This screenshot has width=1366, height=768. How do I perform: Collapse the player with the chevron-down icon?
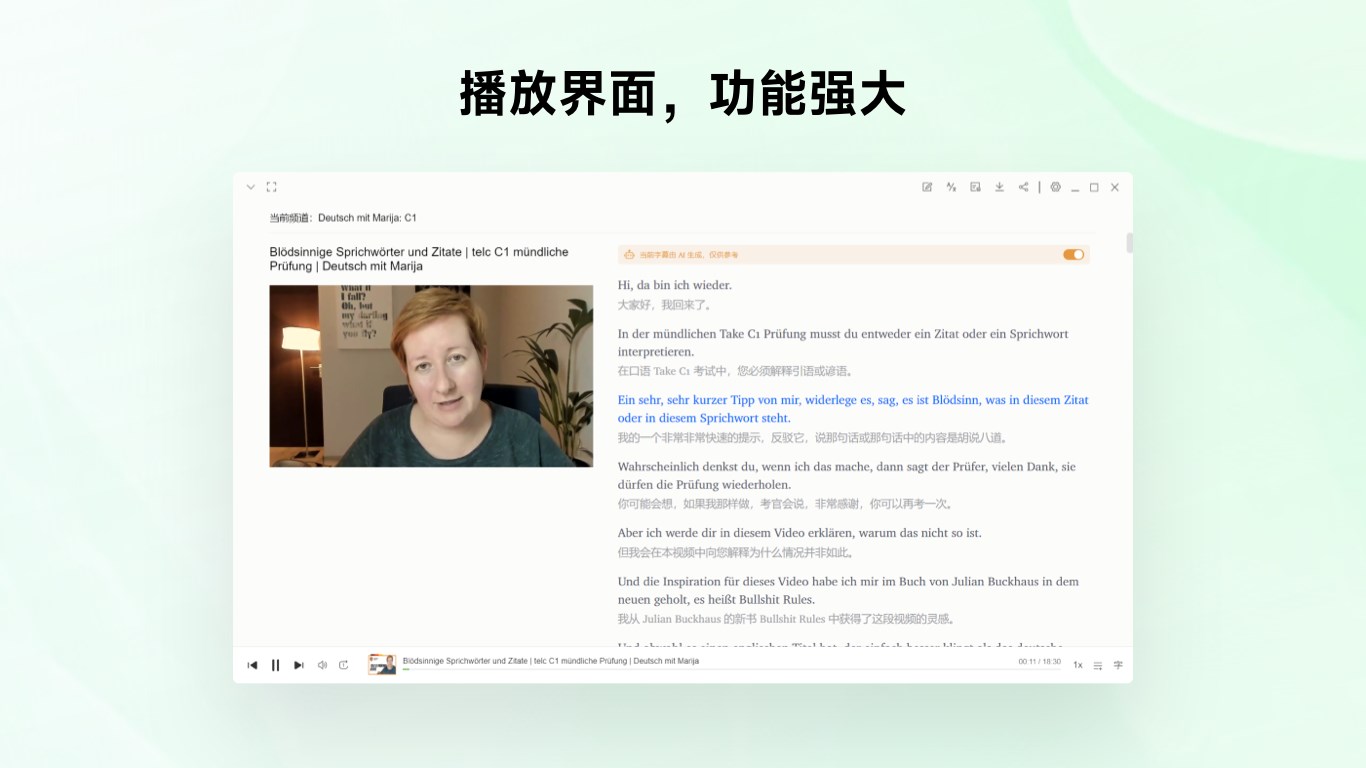(251, 187)
